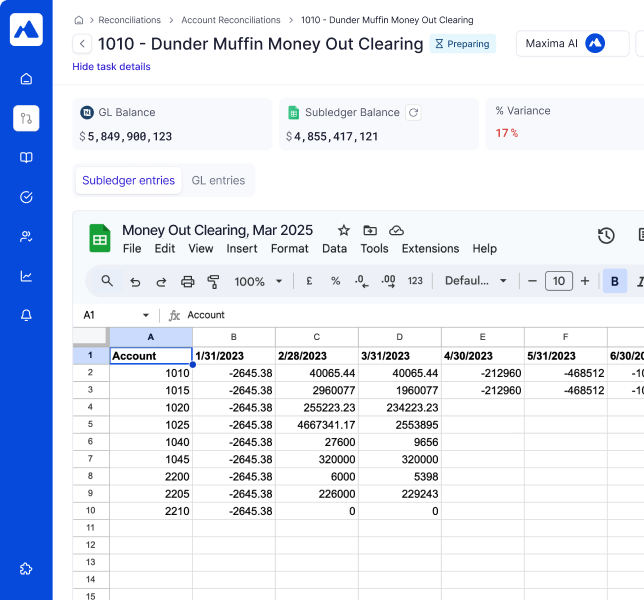Click the redo toolbar icon
The height and width of the screenshot is (600, 644).
(x=161, y=282)
